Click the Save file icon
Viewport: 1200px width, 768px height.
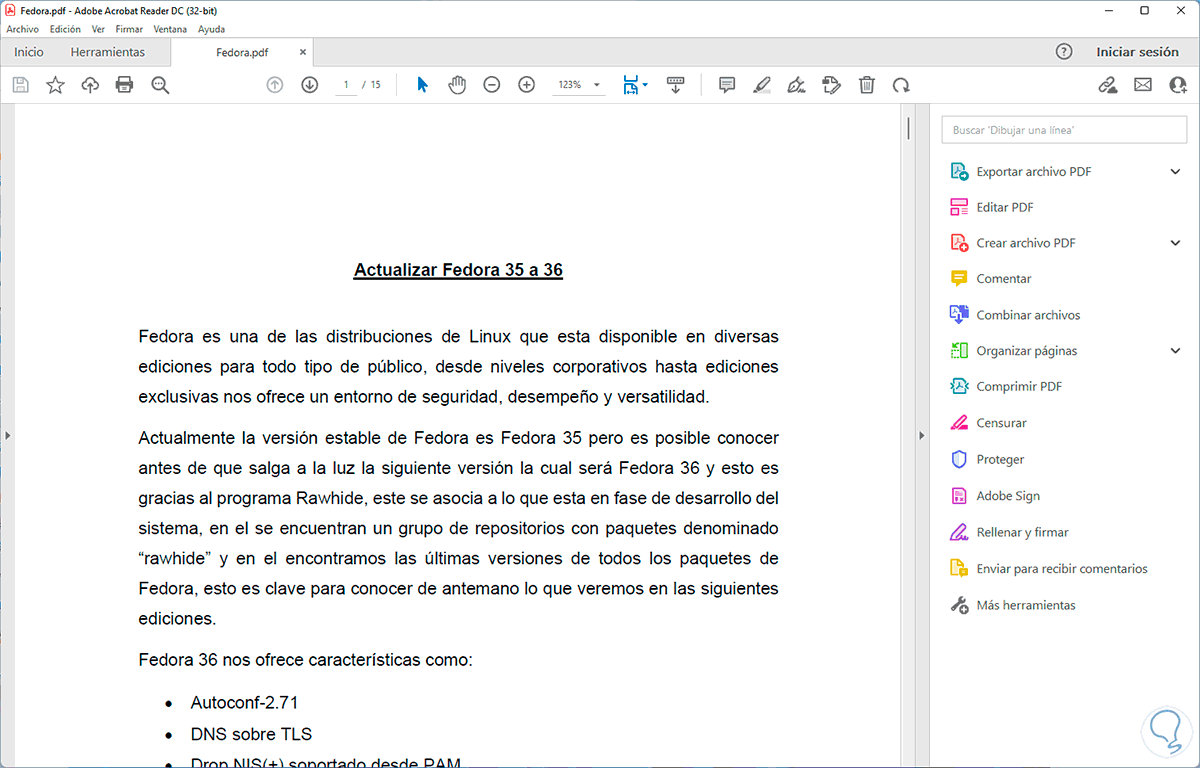20,85
